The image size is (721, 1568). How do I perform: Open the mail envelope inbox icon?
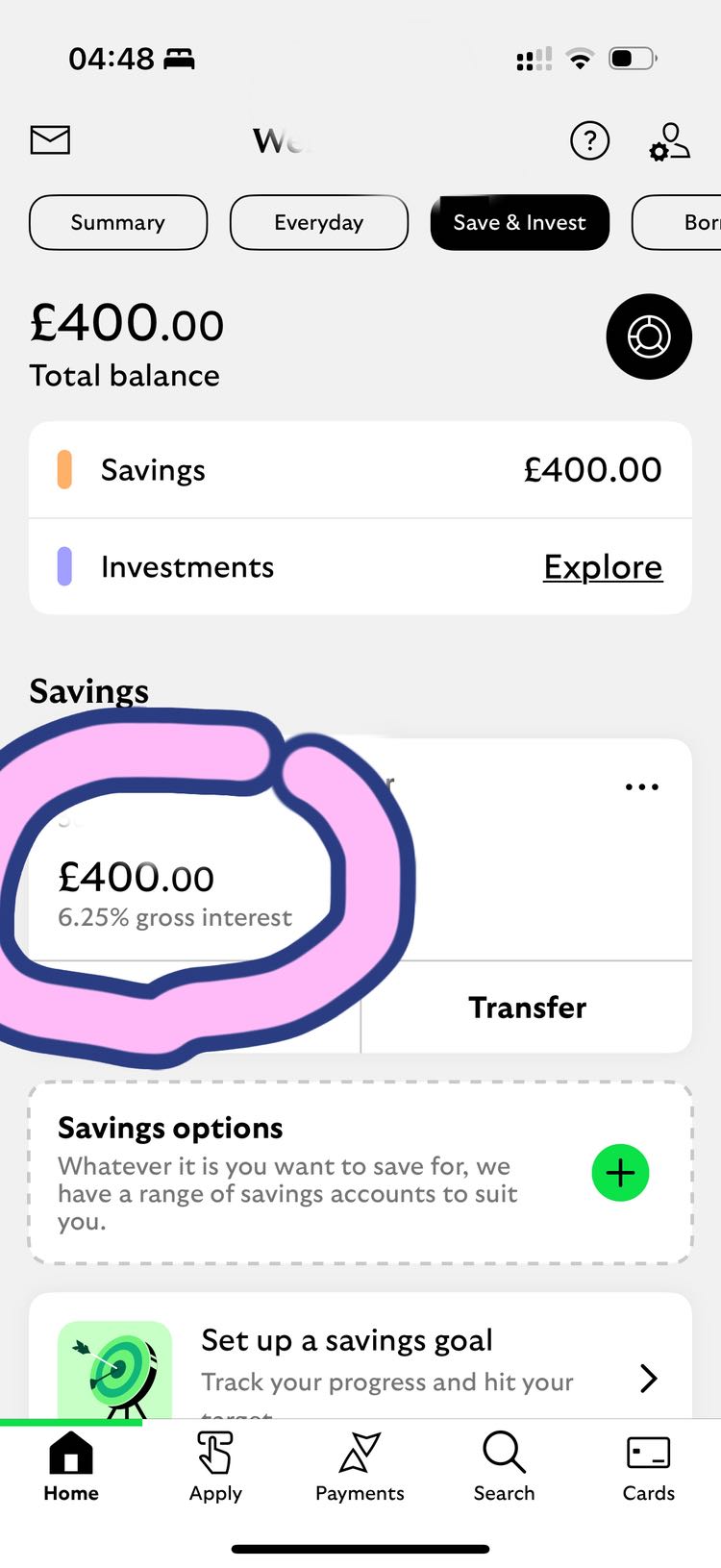coord(50,140)
